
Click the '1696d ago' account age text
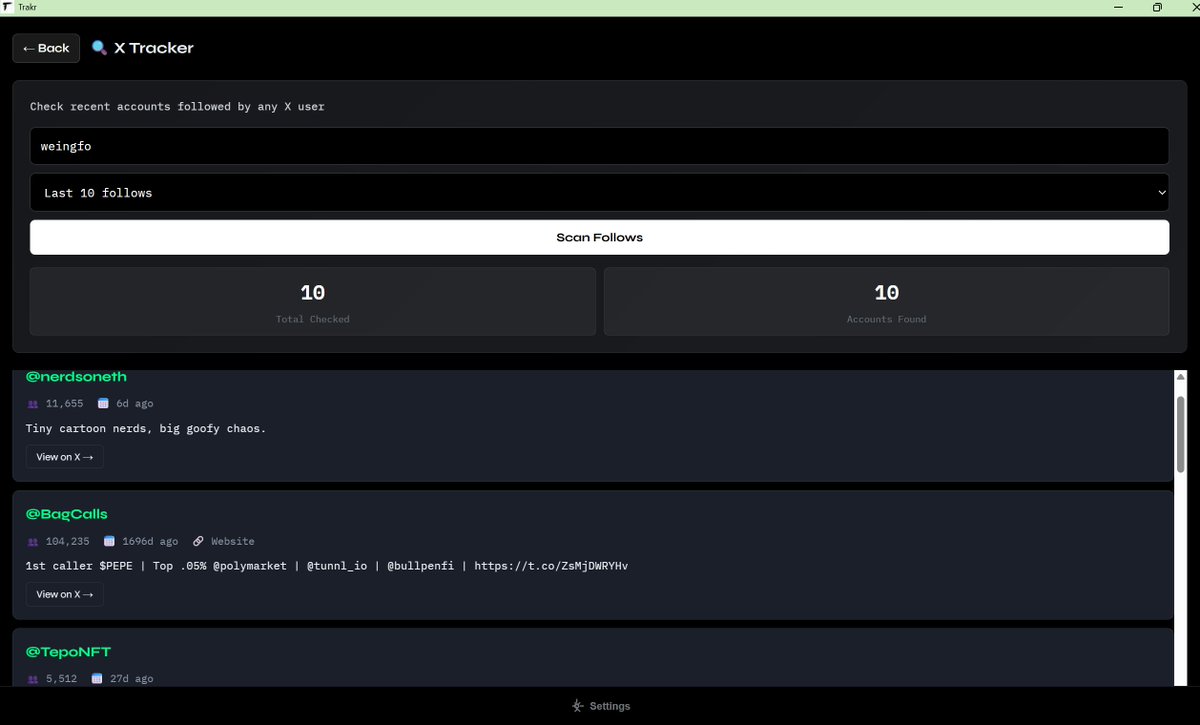(x=150, y=541)
